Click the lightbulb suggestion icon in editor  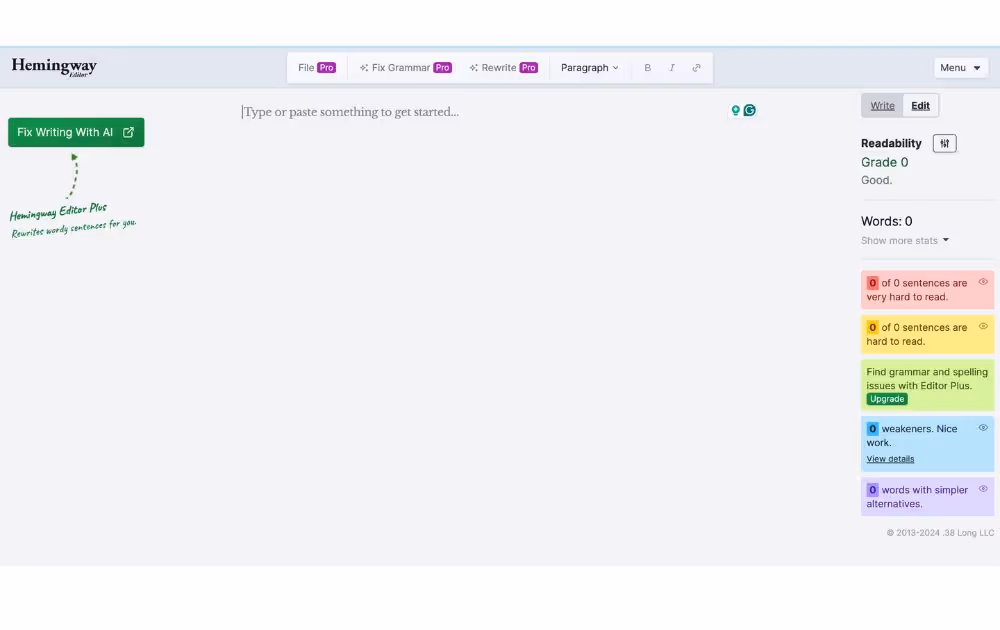[735, 110]
